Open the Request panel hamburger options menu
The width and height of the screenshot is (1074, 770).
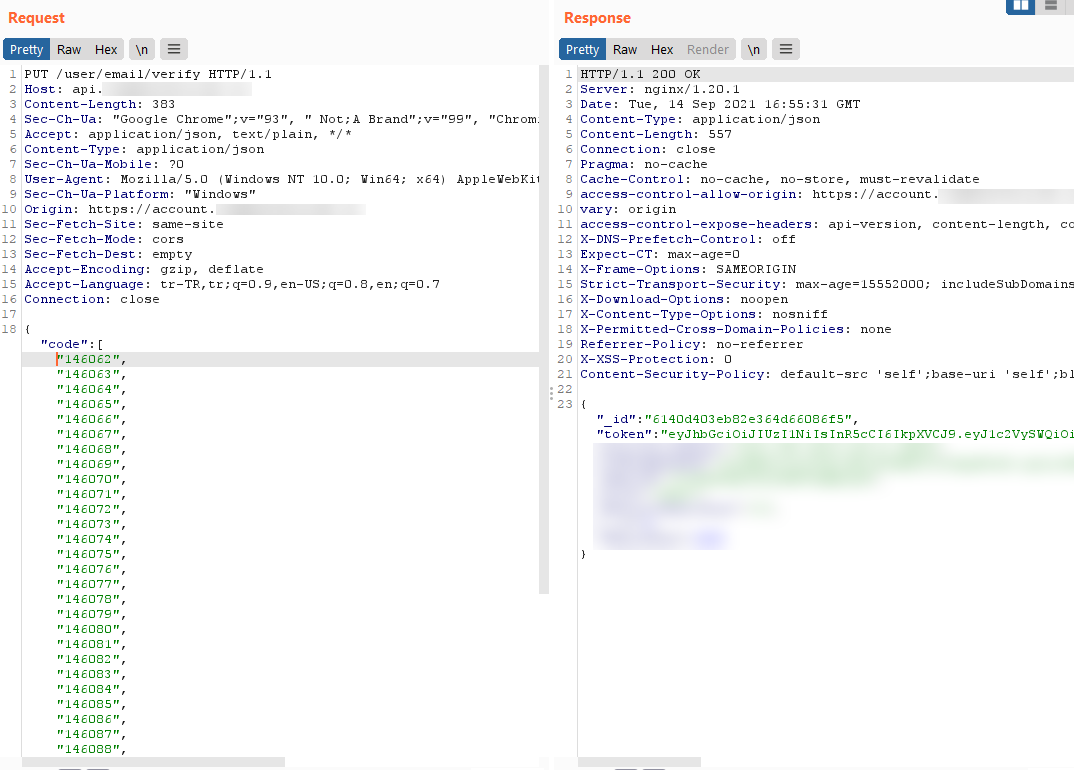[x=174, y=49]
